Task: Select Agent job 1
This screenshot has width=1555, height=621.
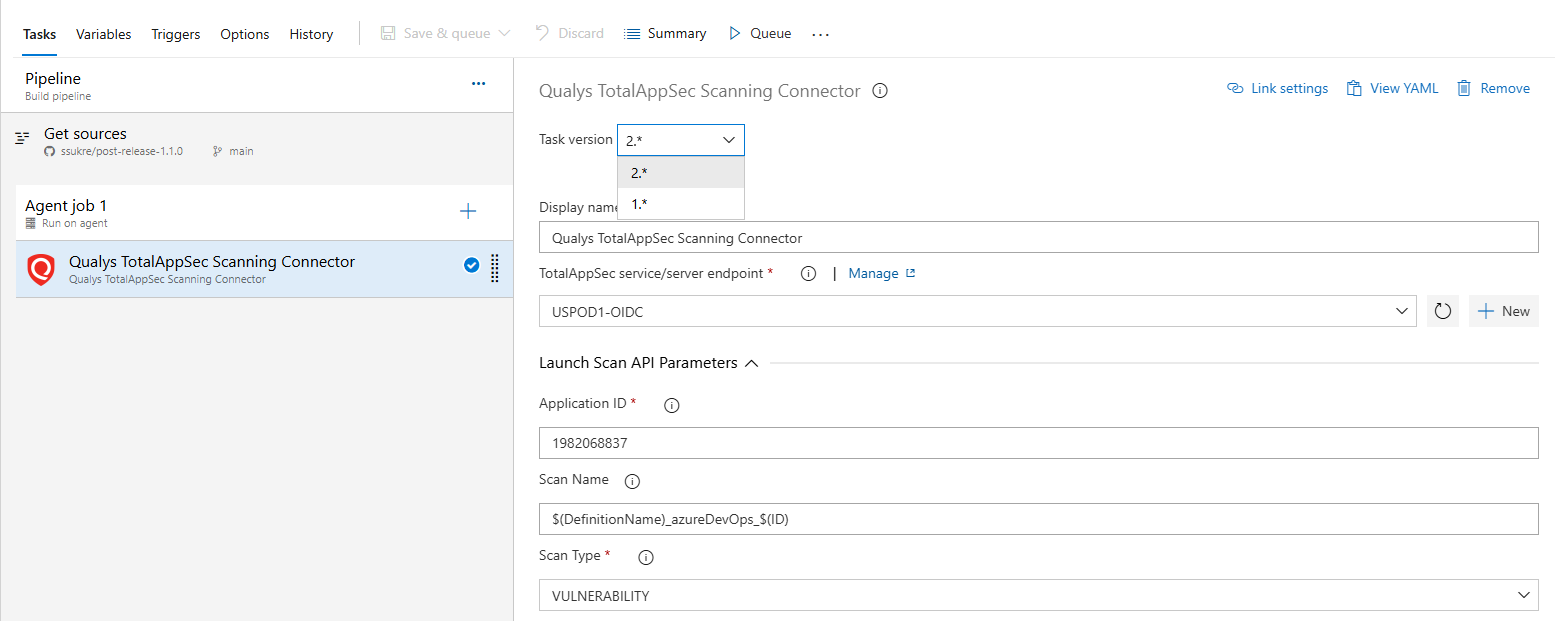Action: 257,213
